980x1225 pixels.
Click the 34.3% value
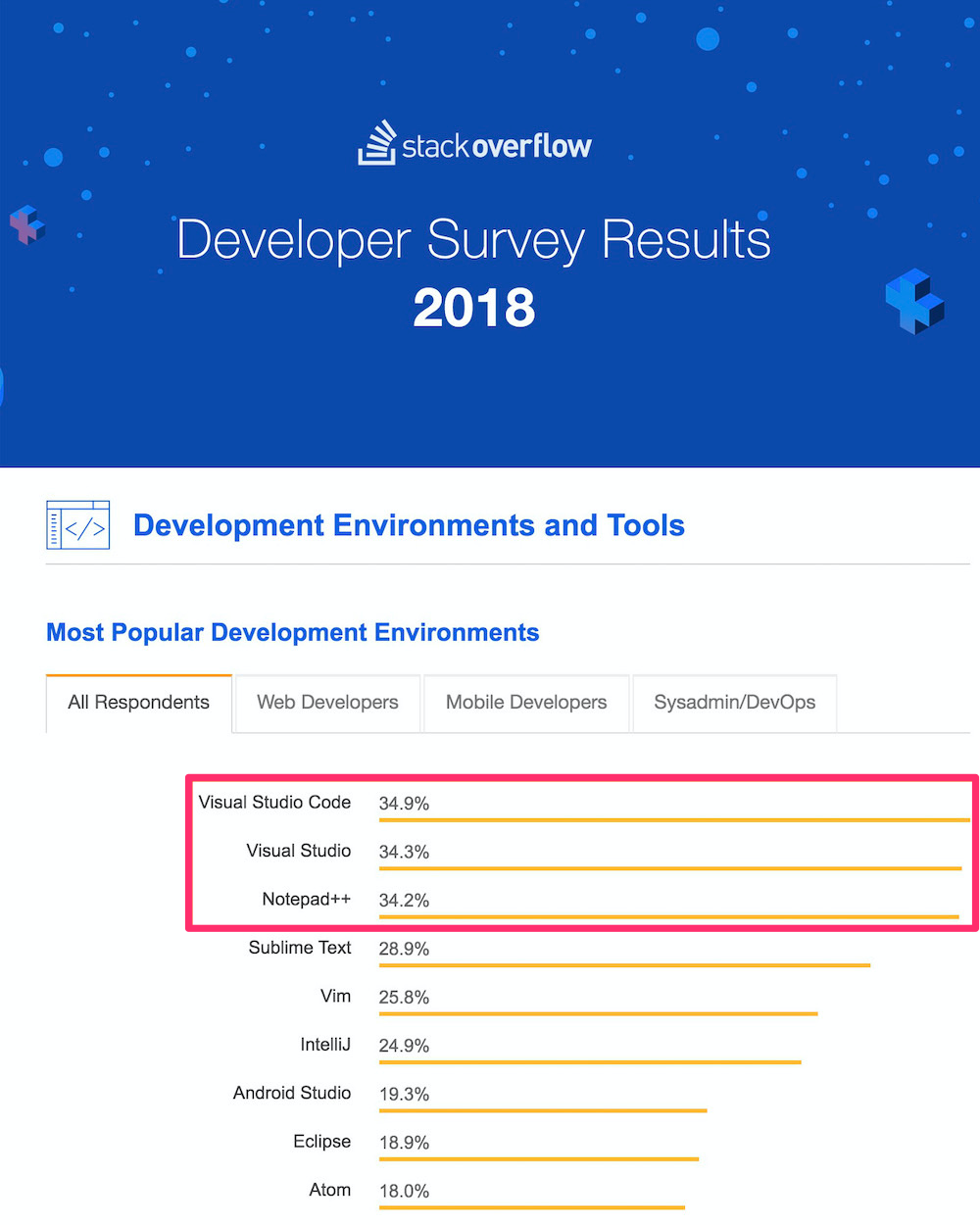(404, 852)
